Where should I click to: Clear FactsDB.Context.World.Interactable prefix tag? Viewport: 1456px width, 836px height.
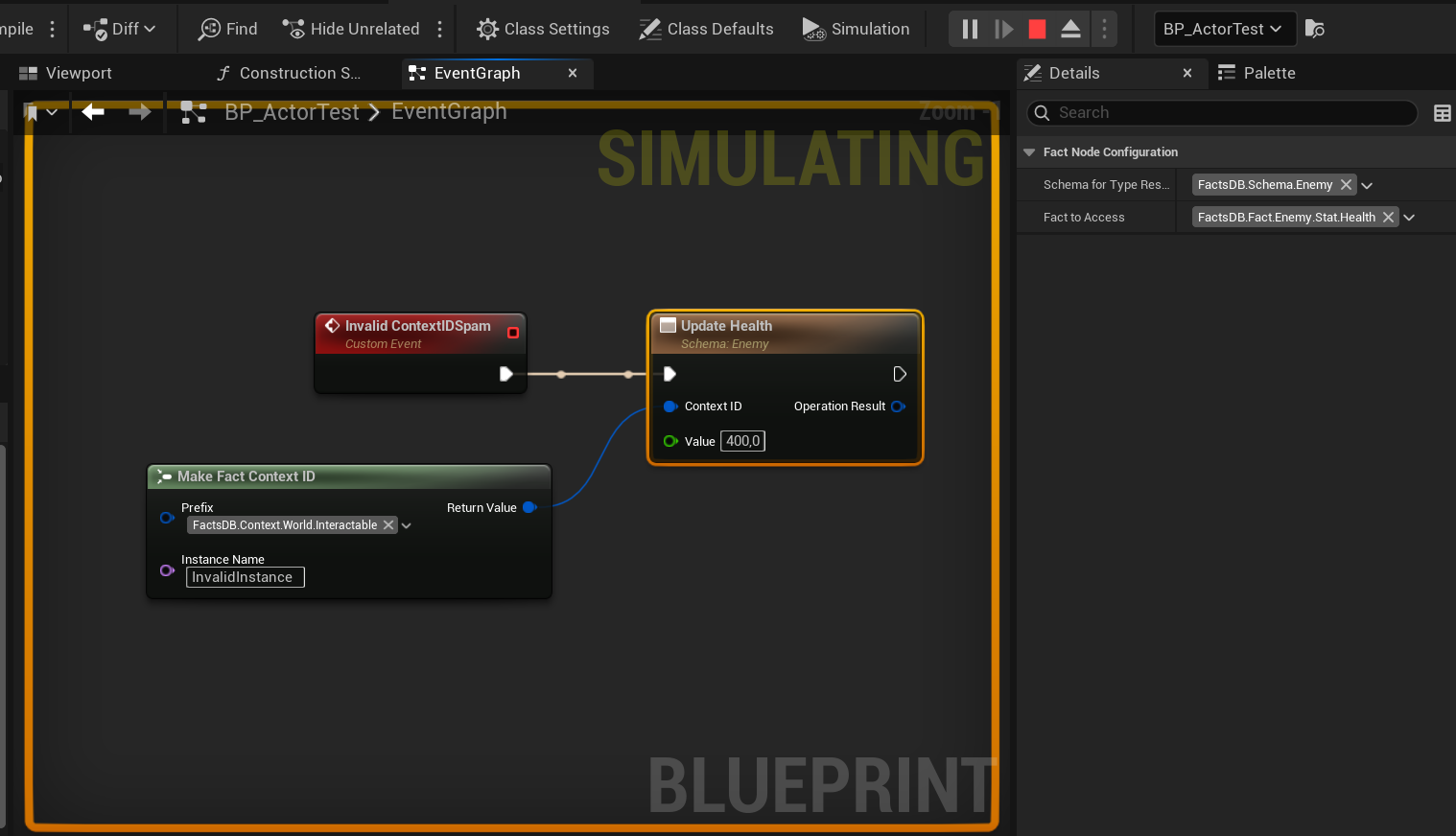point(388,525)
